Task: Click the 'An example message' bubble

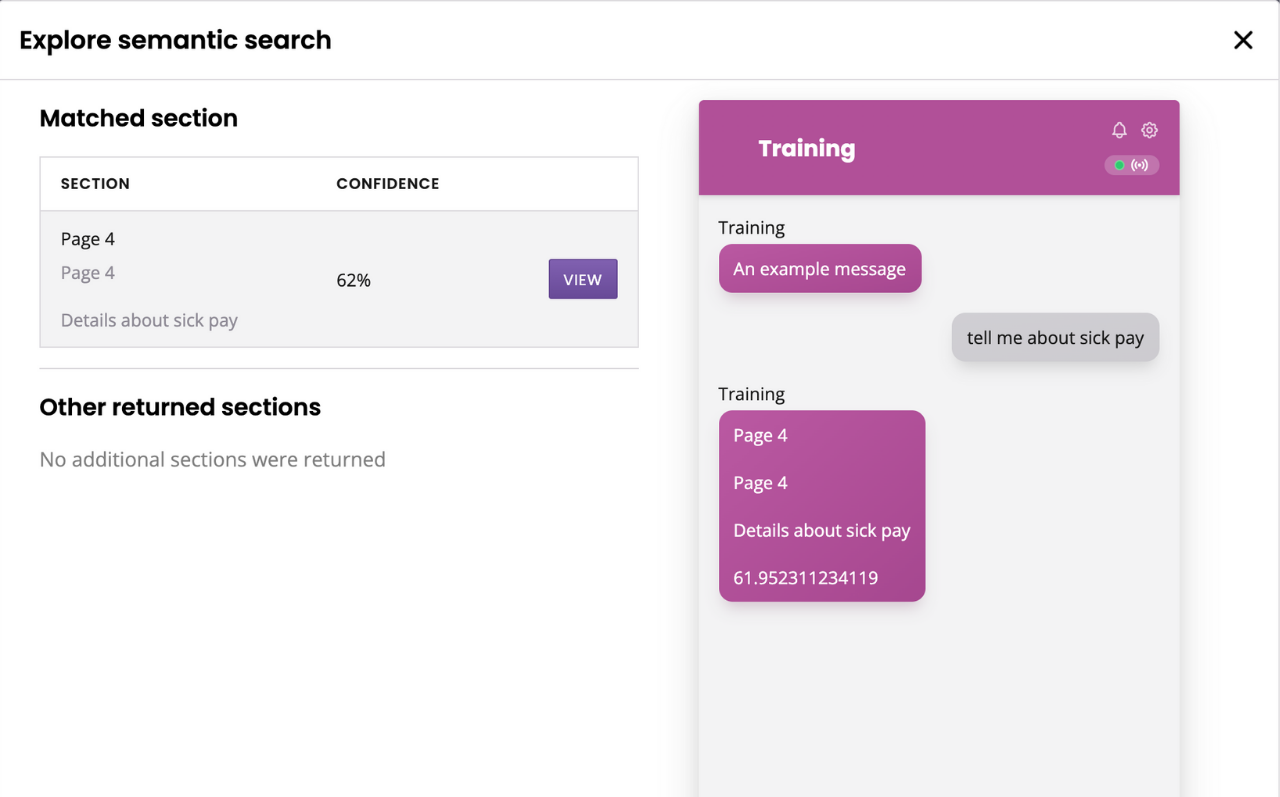Action: tap(820, 269)
